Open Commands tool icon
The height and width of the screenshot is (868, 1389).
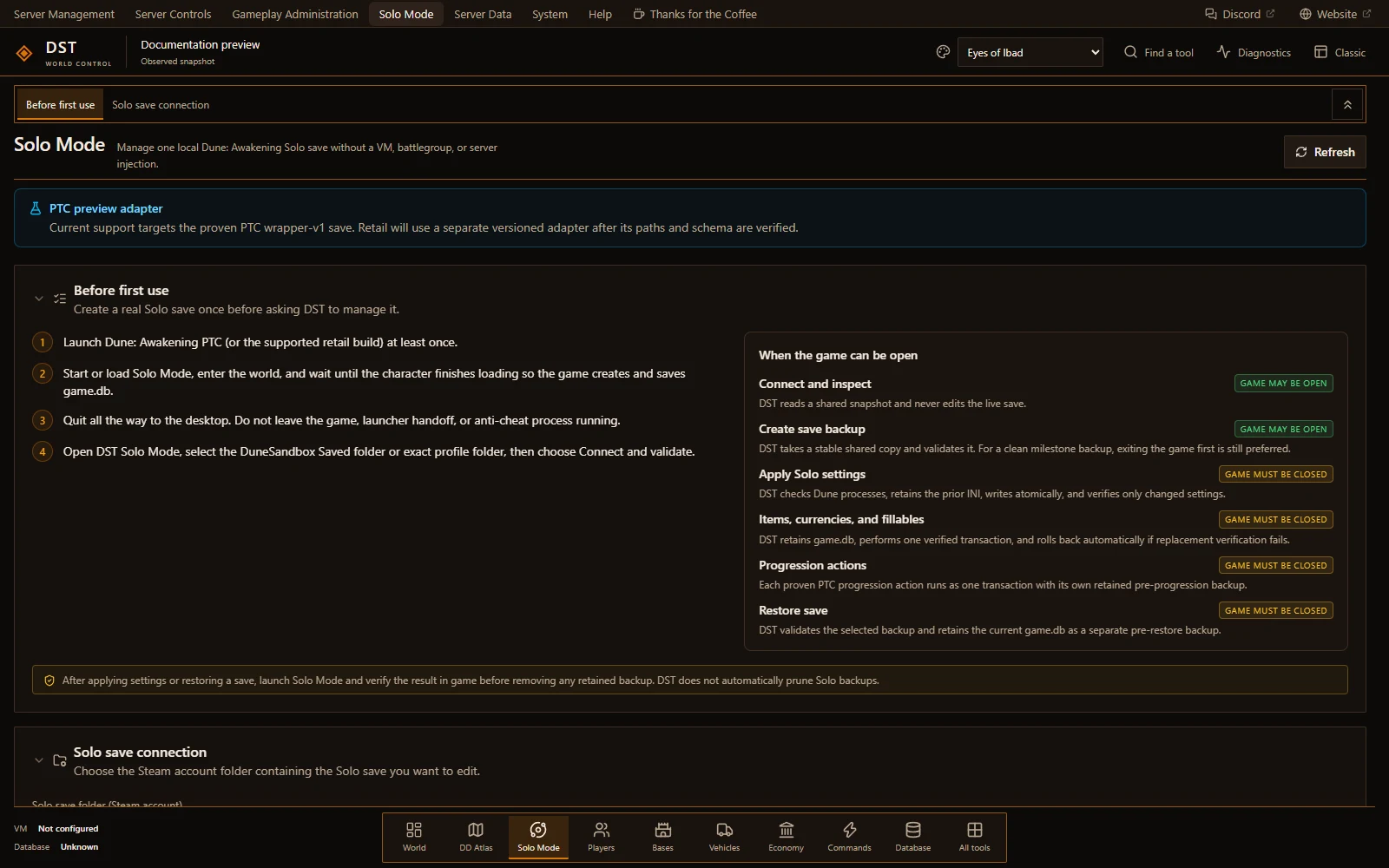(x=849, y=838)
